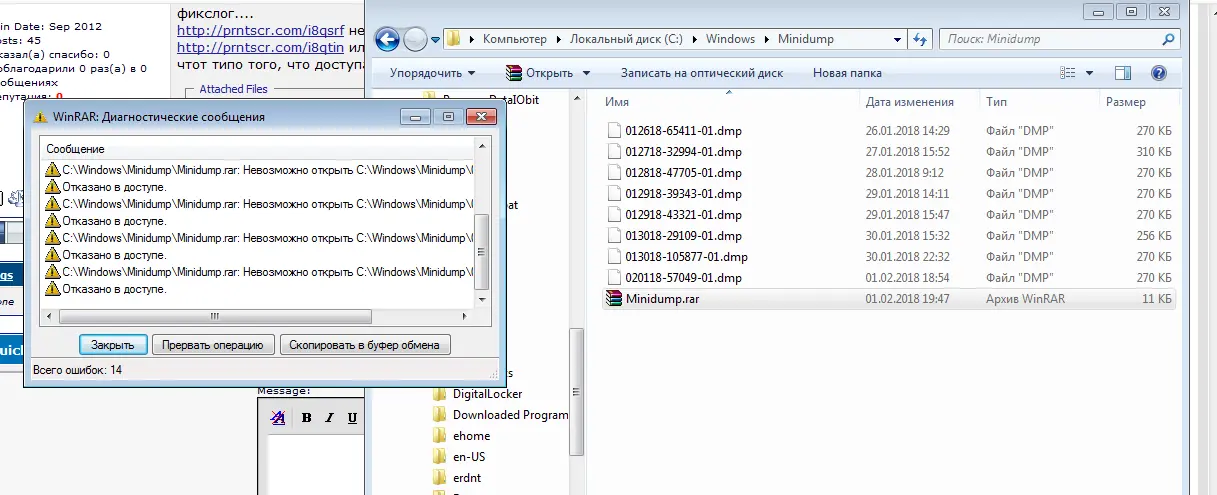Toggle Underline in forum message editor
1217x495 pixels.
tap(353, 418)
